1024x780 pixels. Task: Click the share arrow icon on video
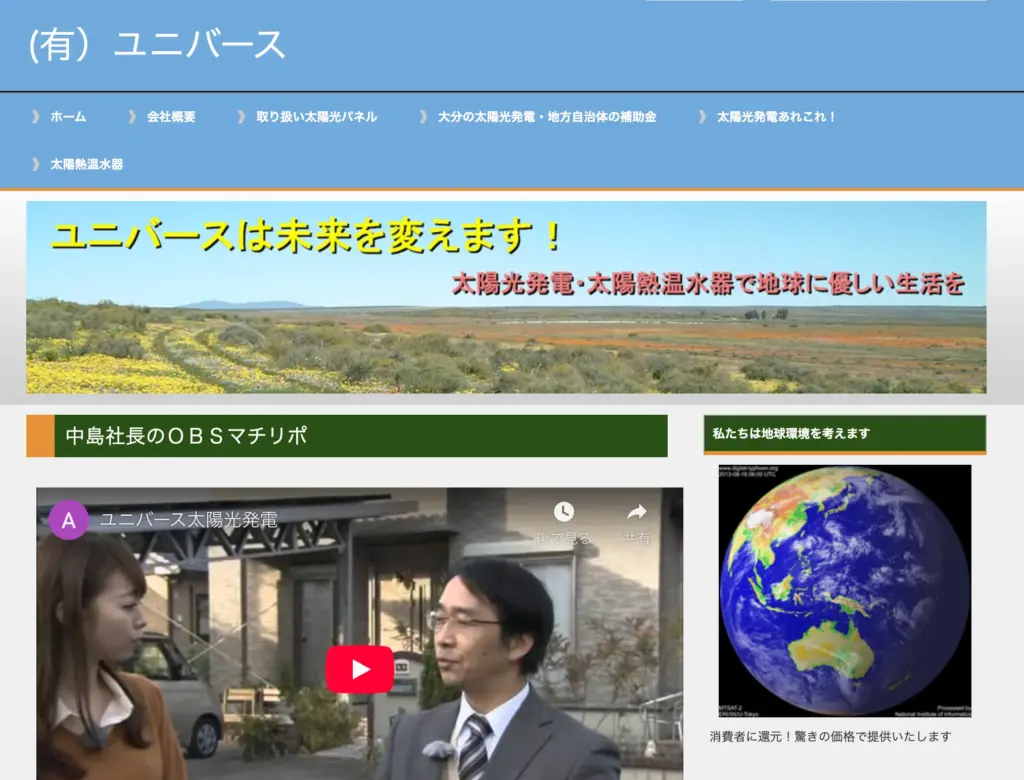(637, 512)
